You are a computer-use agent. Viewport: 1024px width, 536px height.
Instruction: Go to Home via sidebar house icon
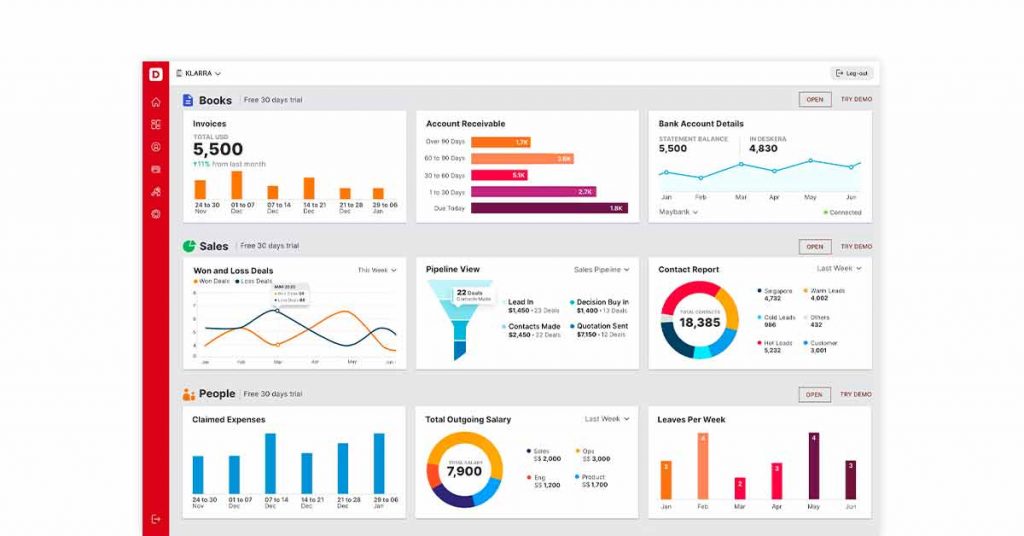pos(155,102)
